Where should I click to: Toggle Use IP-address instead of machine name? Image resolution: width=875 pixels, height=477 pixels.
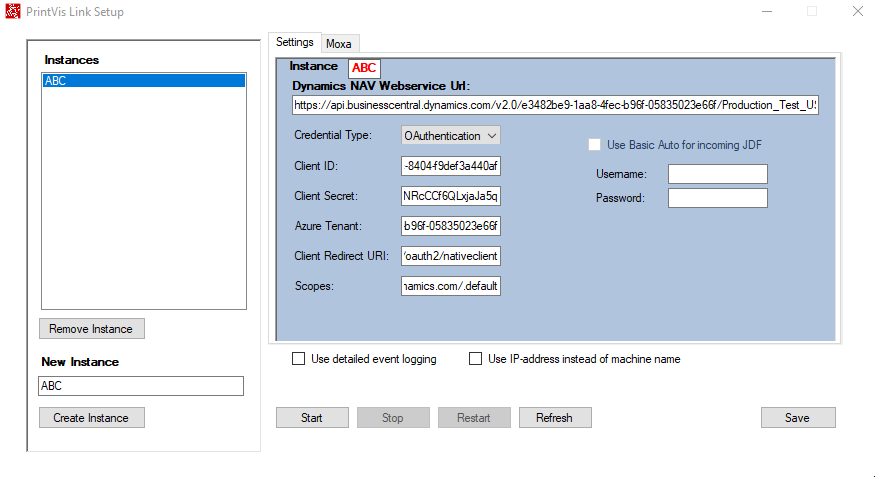pos(475,359)
